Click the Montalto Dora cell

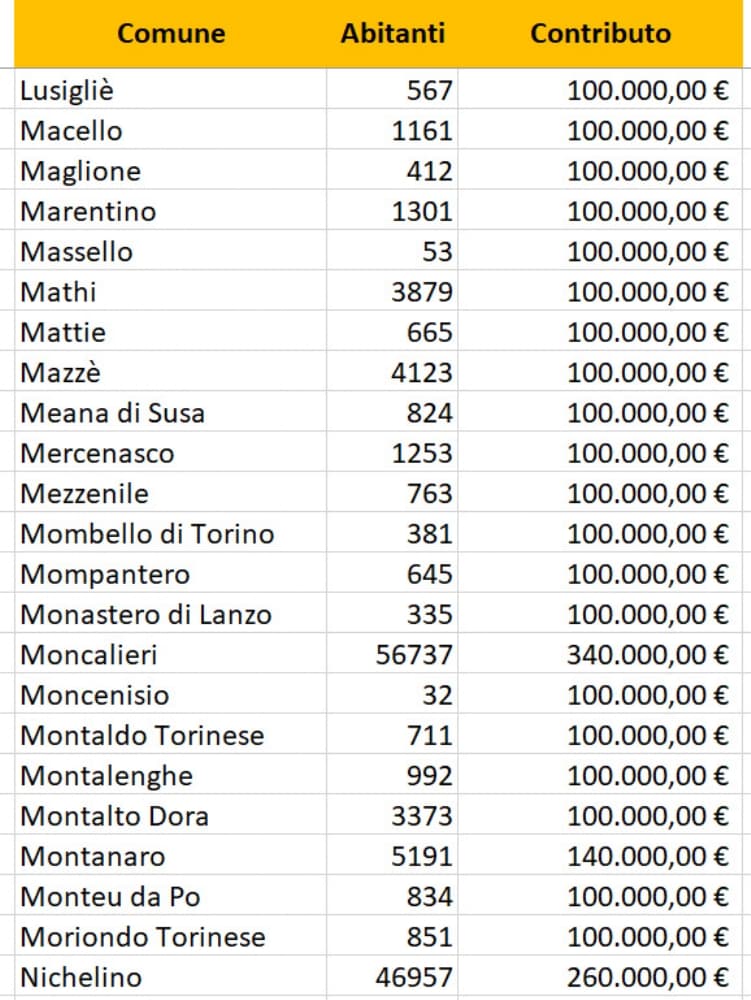coord(114,816)
